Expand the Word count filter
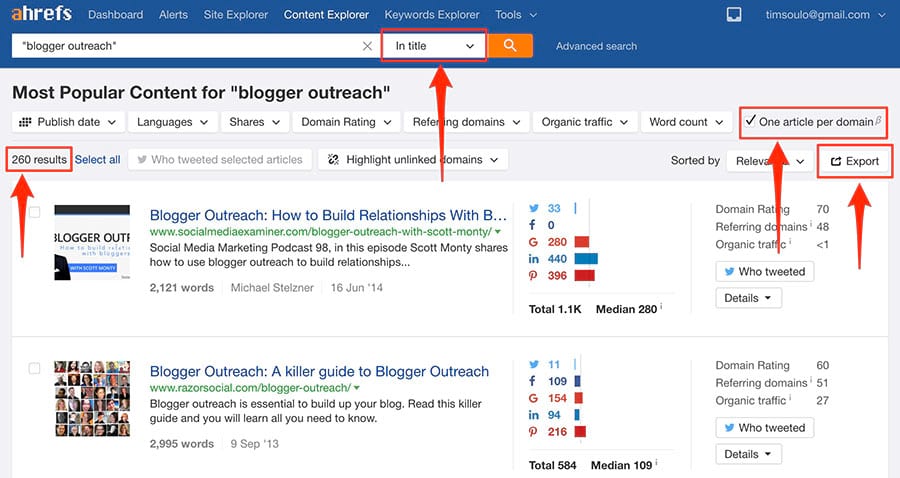The width and height of the screenshot is (900, 478). (686, 122)
